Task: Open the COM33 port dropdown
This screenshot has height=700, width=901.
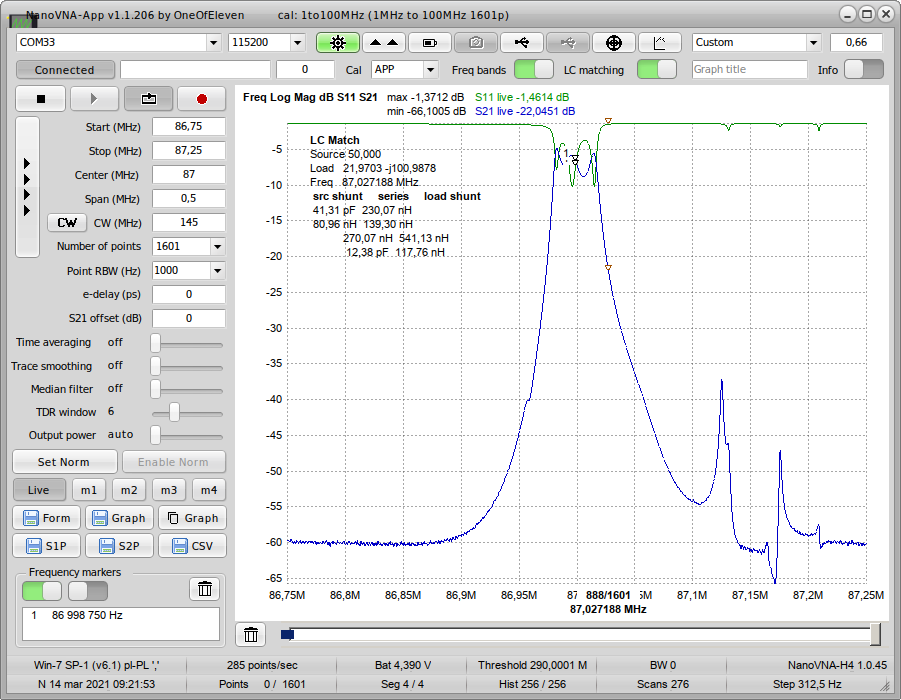Action: point(213,42)
